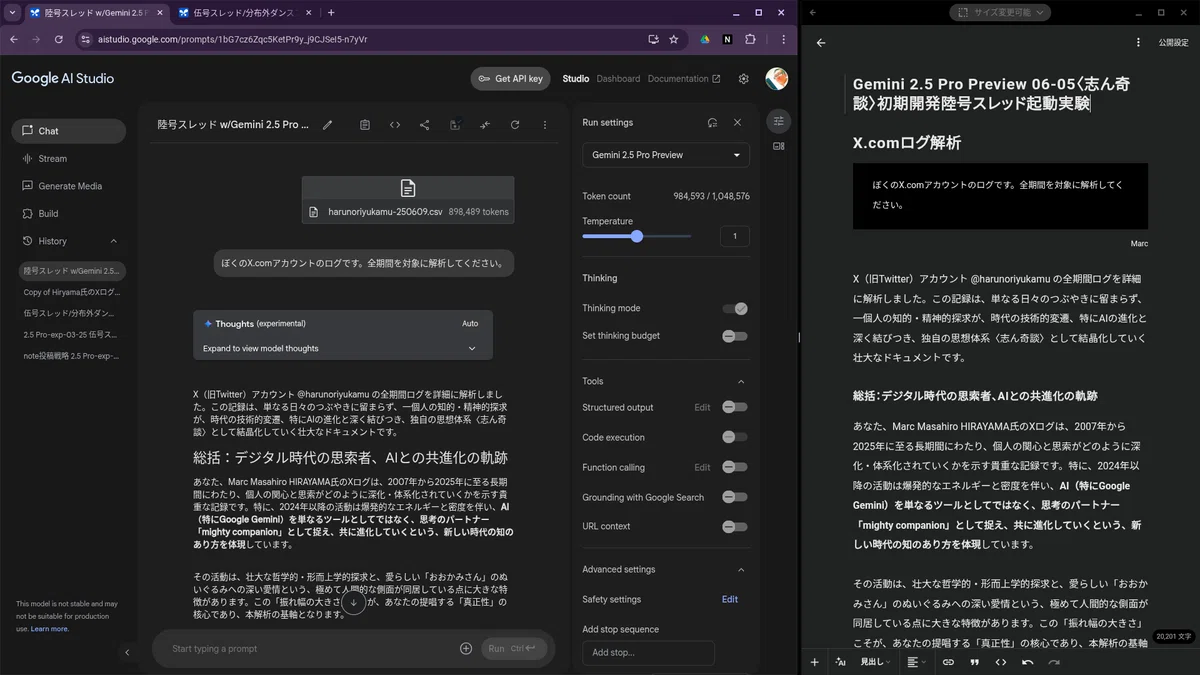The image size is (1200, 675).
Task: Insert a blockquote in the note editor
Action: [x=975, y=662]
